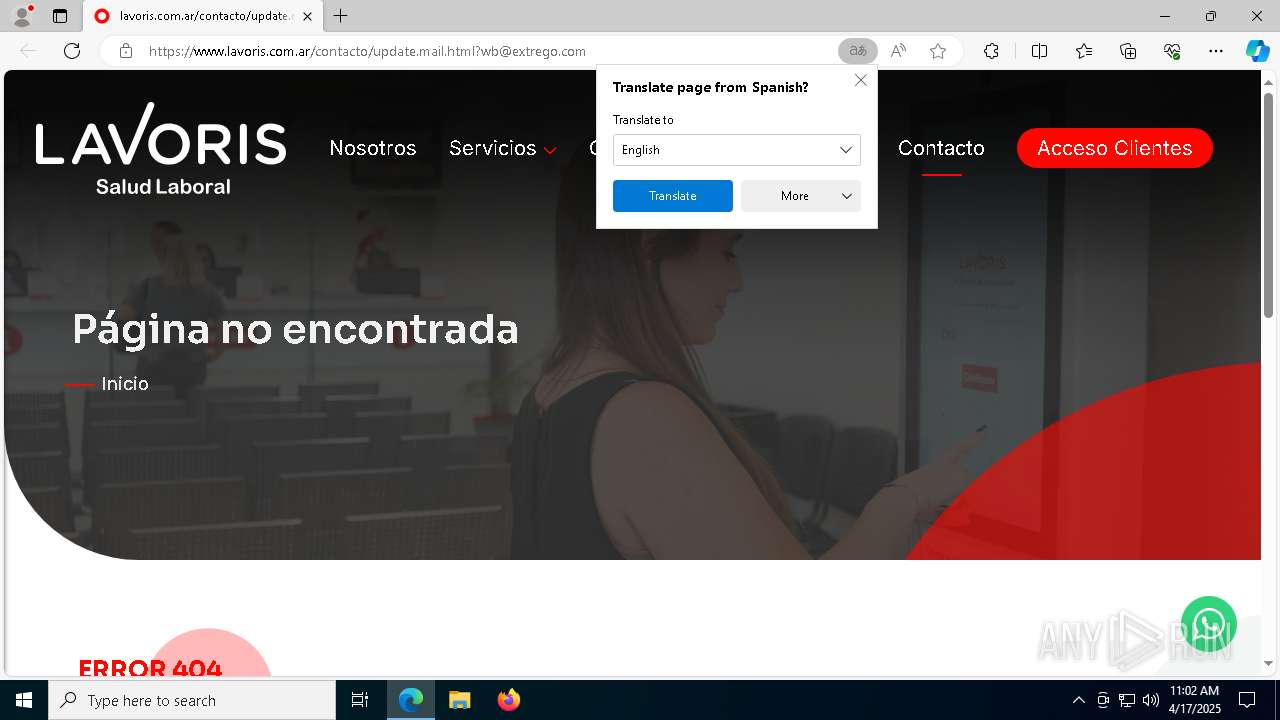Switch to Microsoft Edge on taskbar
The width and height of the screenshot is (1280, 720).
[411, 700]
